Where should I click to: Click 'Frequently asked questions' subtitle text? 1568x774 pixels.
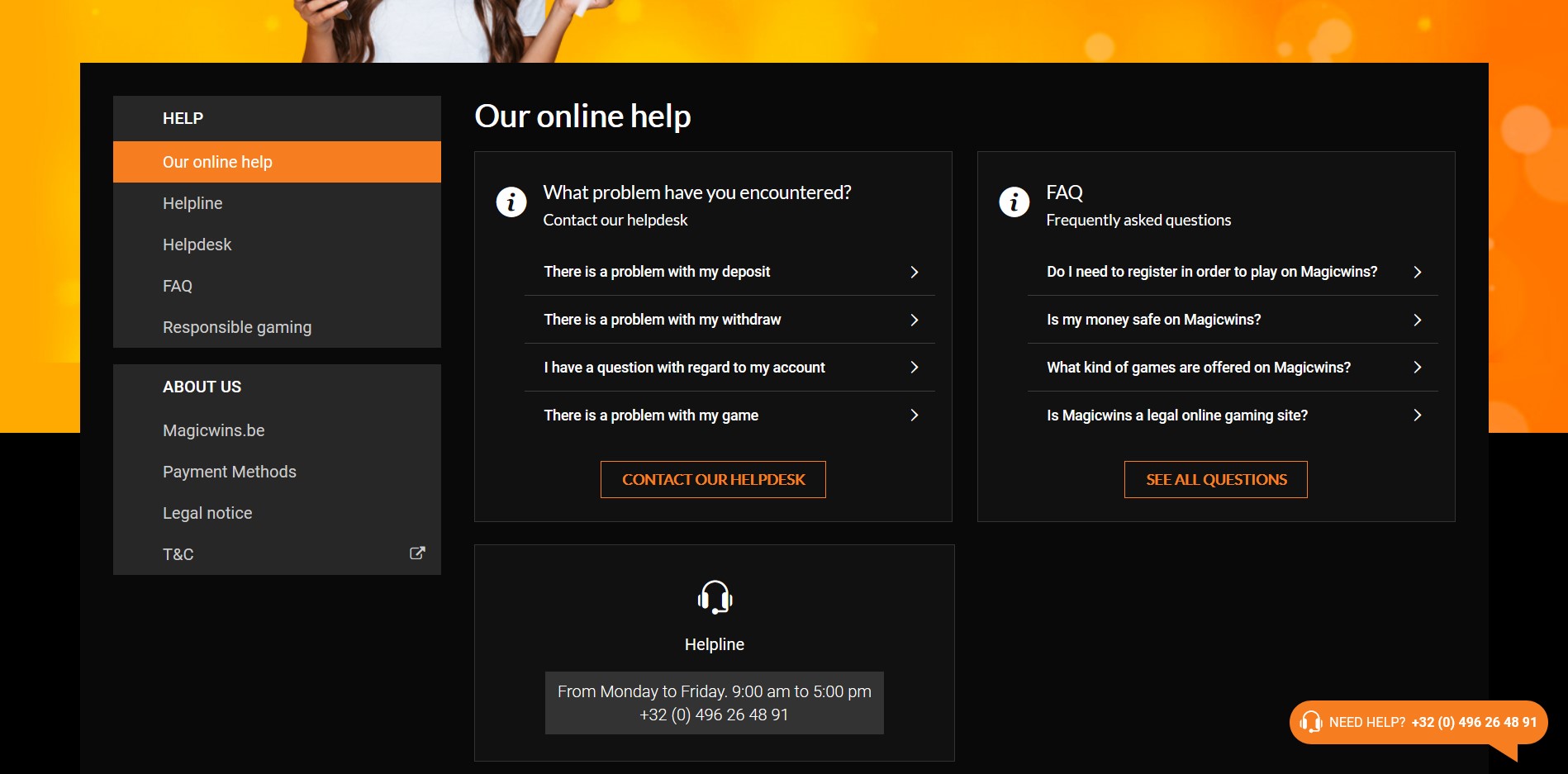1138,221
